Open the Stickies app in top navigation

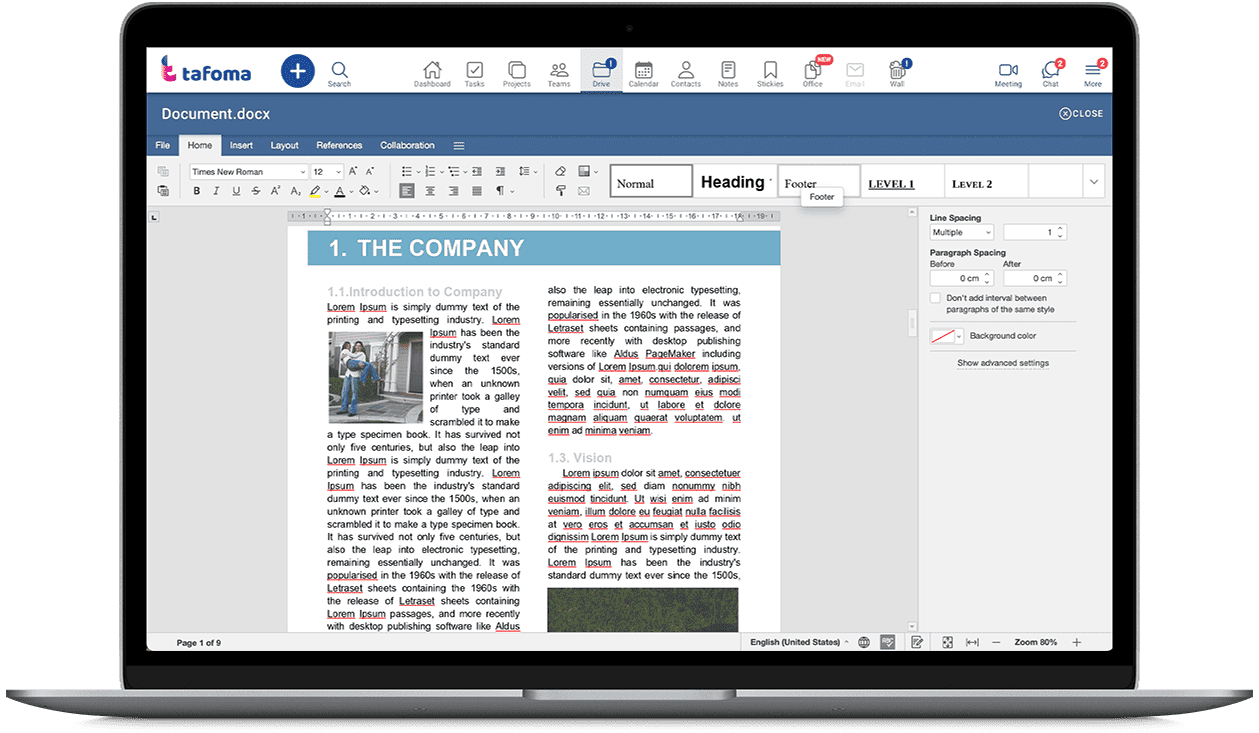pos(770,73)
